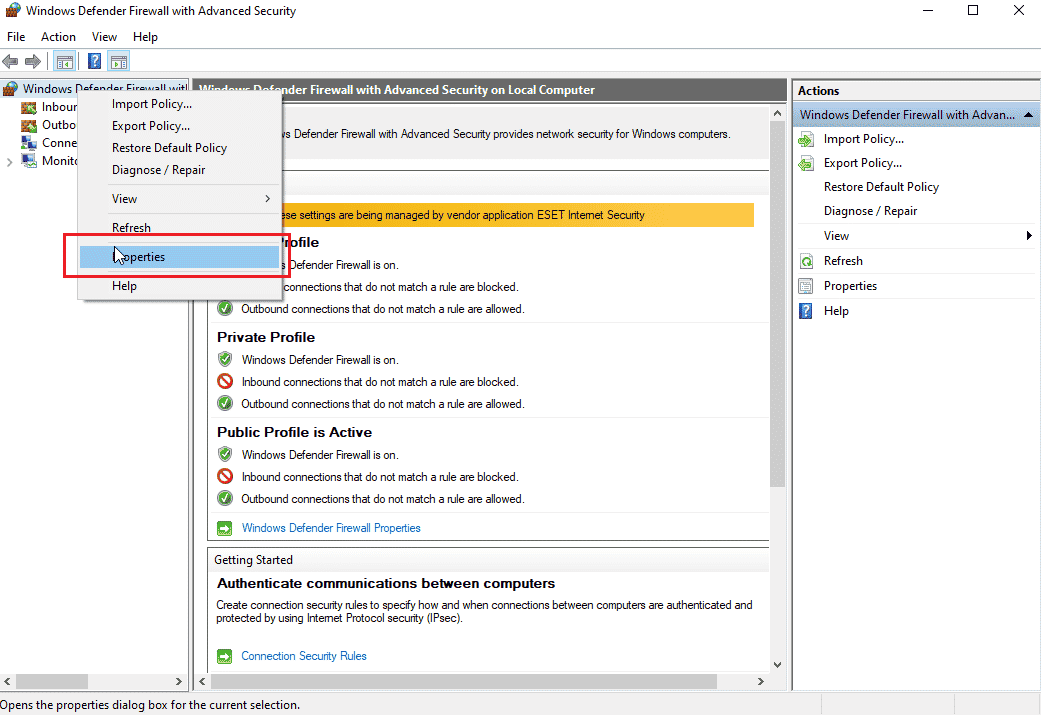
Task: Click the 'Public Profile is Active' heading
Action: pyautogui.click(x=294, y=432)
